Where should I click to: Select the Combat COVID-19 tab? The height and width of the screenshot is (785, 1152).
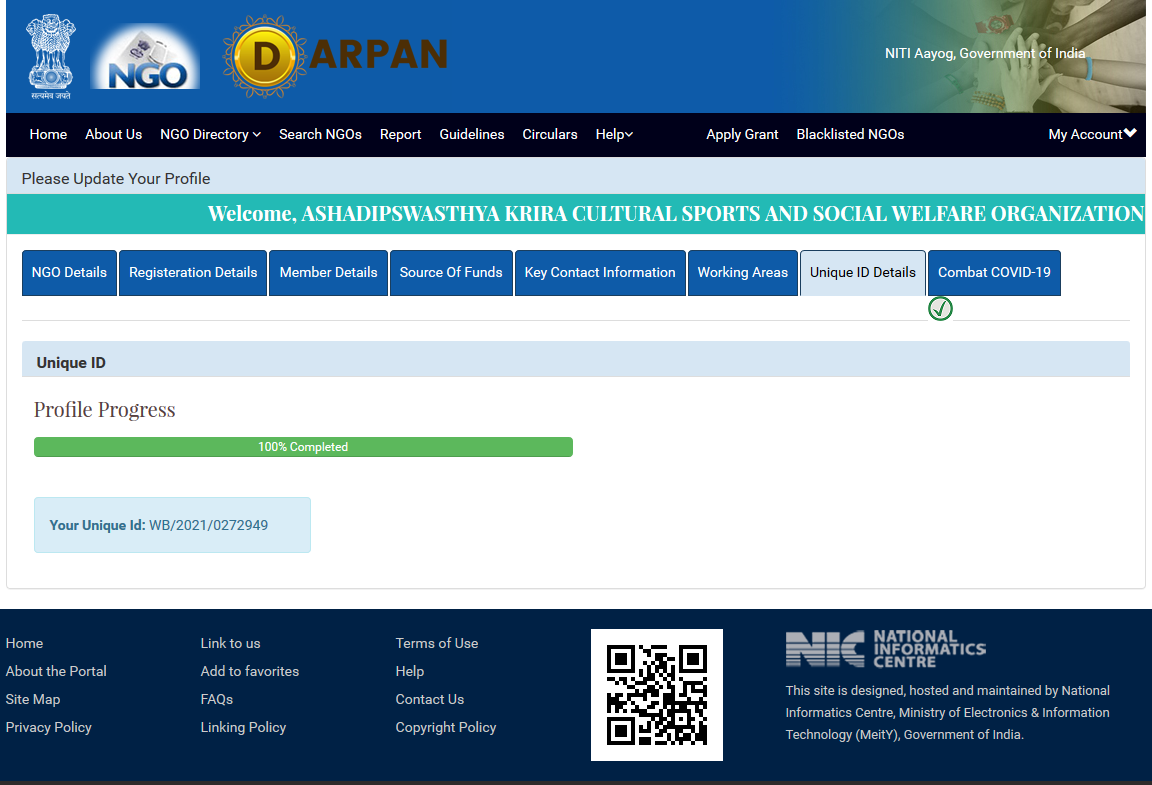tap(994, 272)
